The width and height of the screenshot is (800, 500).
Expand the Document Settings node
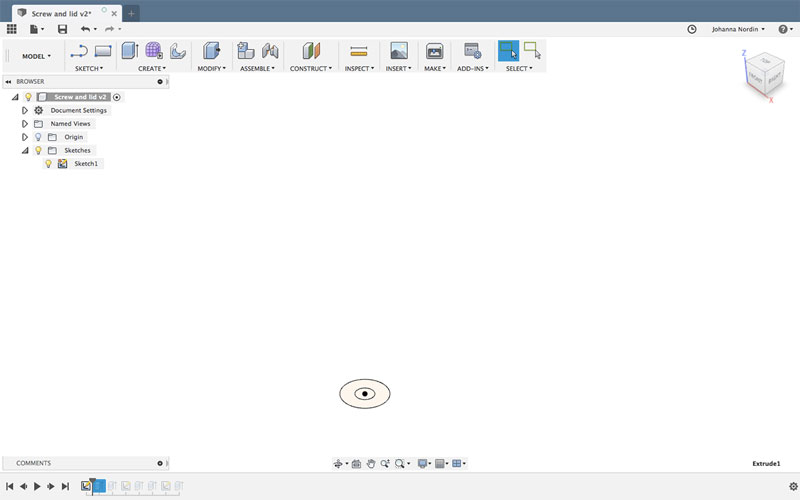tap(24, 110)
